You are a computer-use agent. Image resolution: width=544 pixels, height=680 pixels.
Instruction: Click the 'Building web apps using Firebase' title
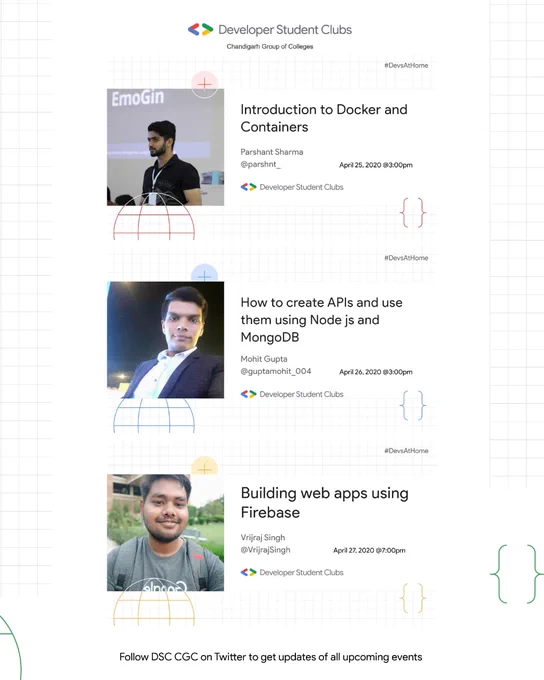(x=324, y=503)
